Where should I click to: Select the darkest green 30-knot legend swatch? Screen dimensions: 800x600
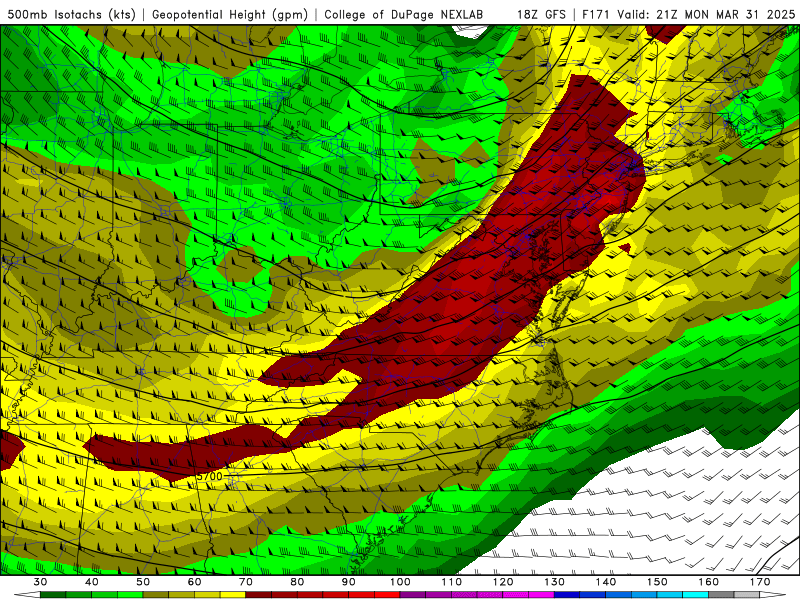click(x=53, y=595)
